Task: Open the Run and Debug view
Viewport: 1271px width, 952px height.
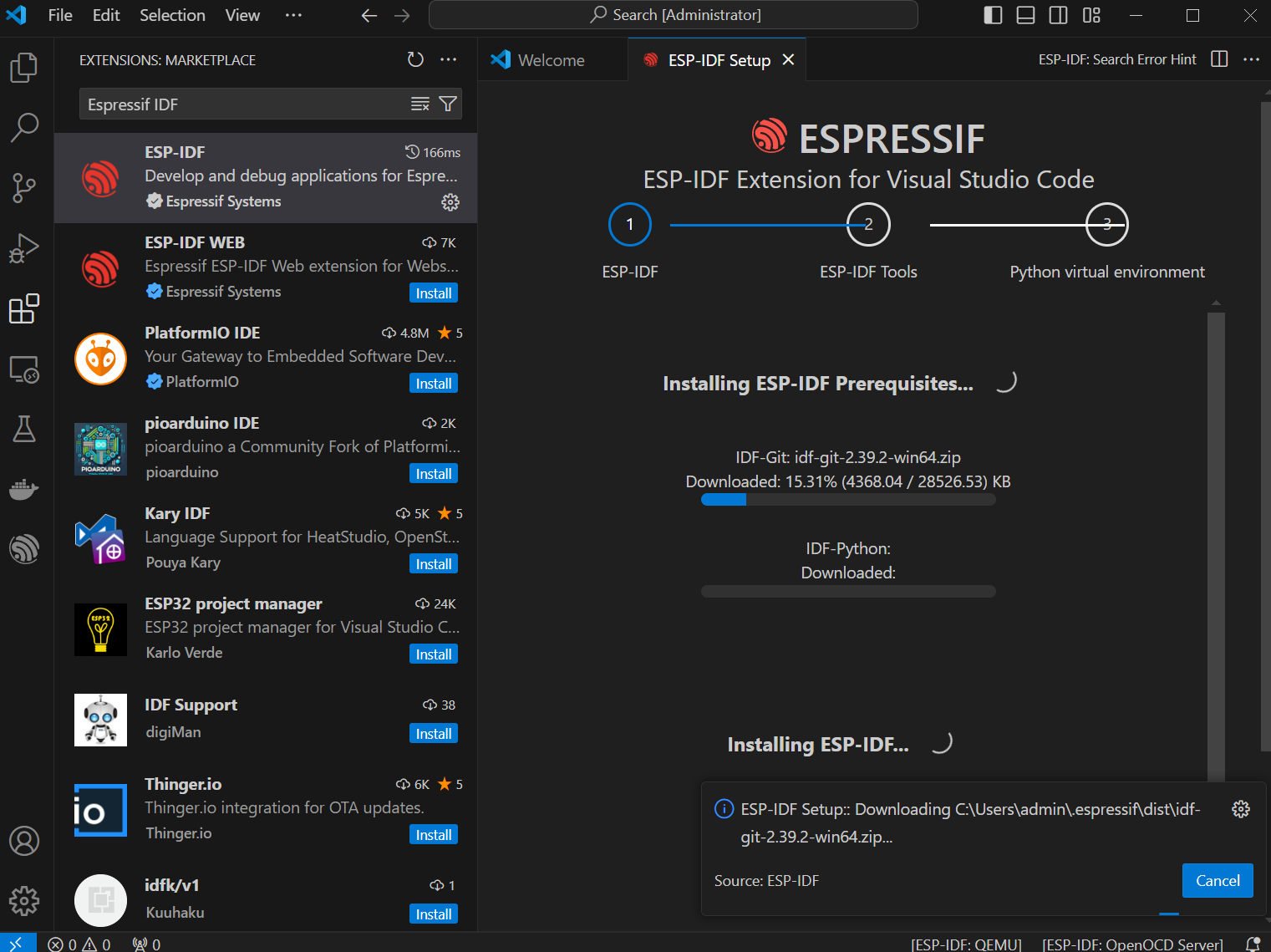Action: tap(24, 248)
